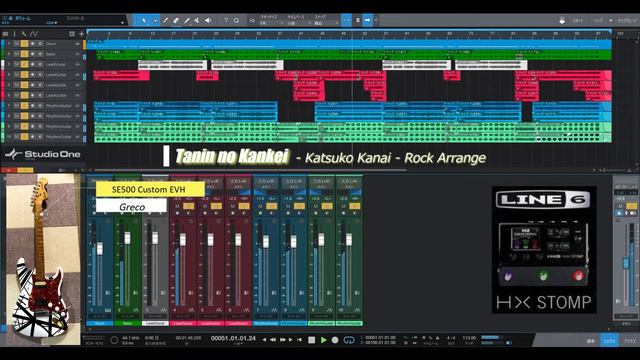Viewport: 640px width, 360px height.
Task: Open the Start page button
Action: [578, 20]
